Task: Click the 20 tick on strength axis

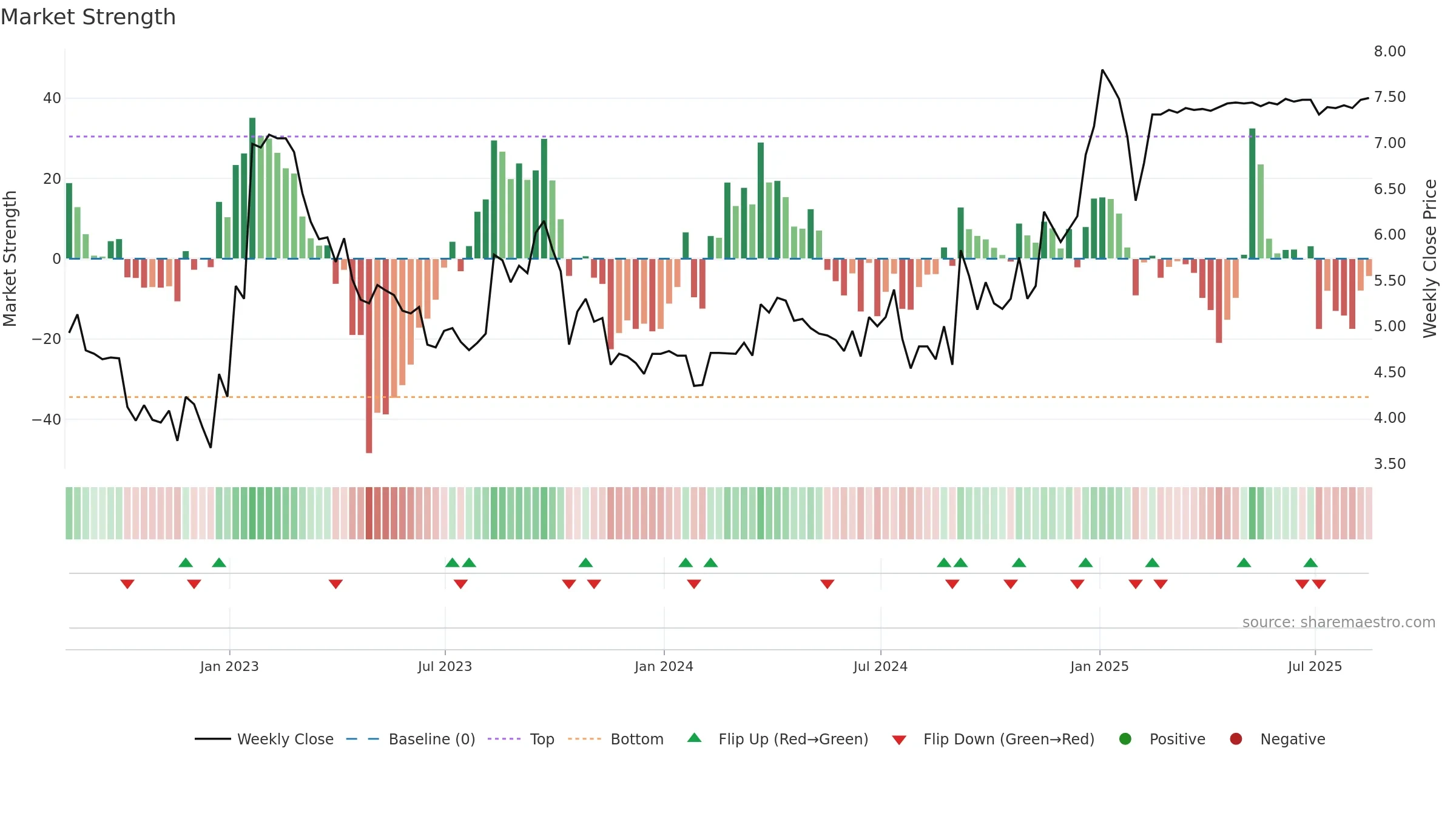Action: coord(52,178)
